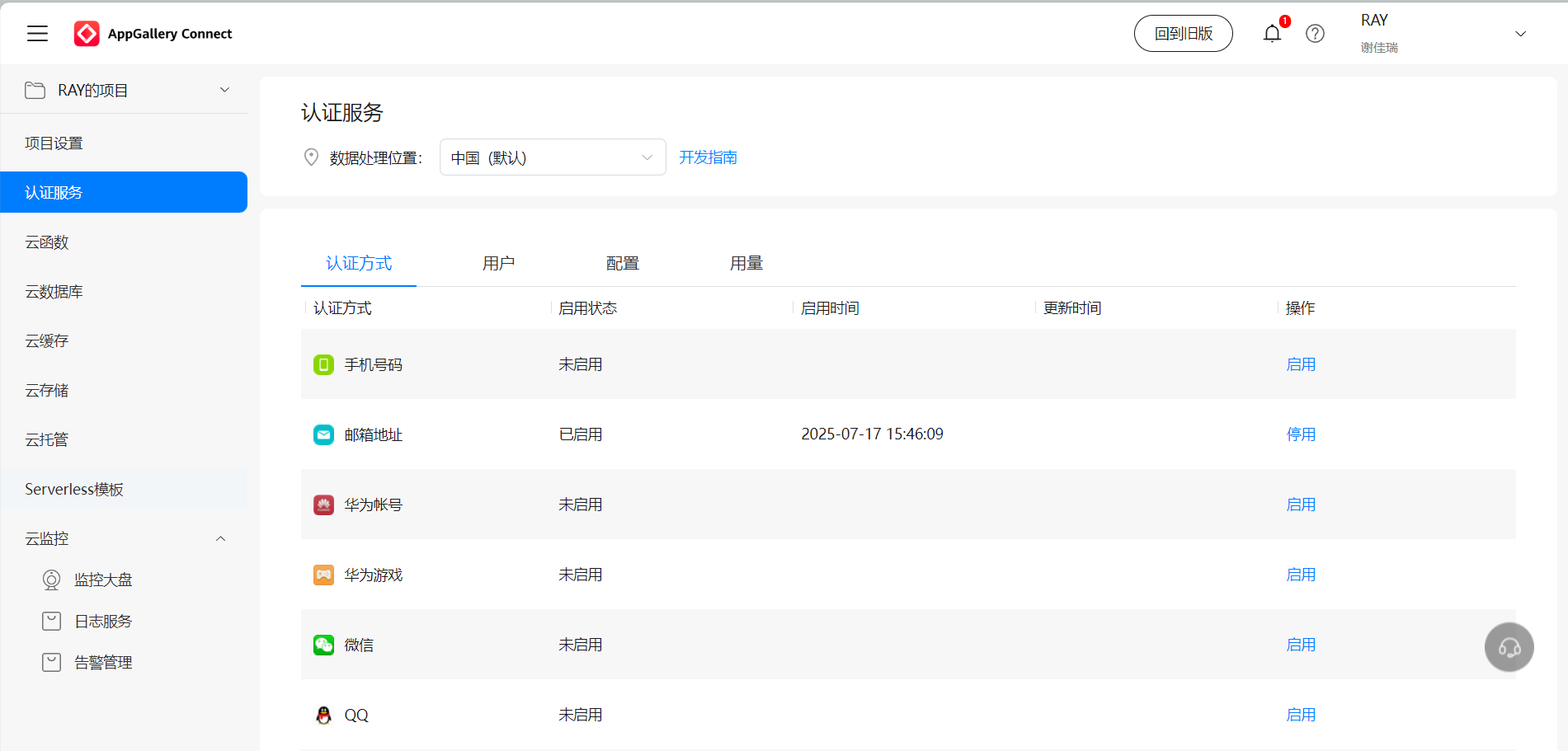Viewport: 1568px width, 751px height.
Task: Open 告警管理 under 云监控
Action: coord(103,663)
